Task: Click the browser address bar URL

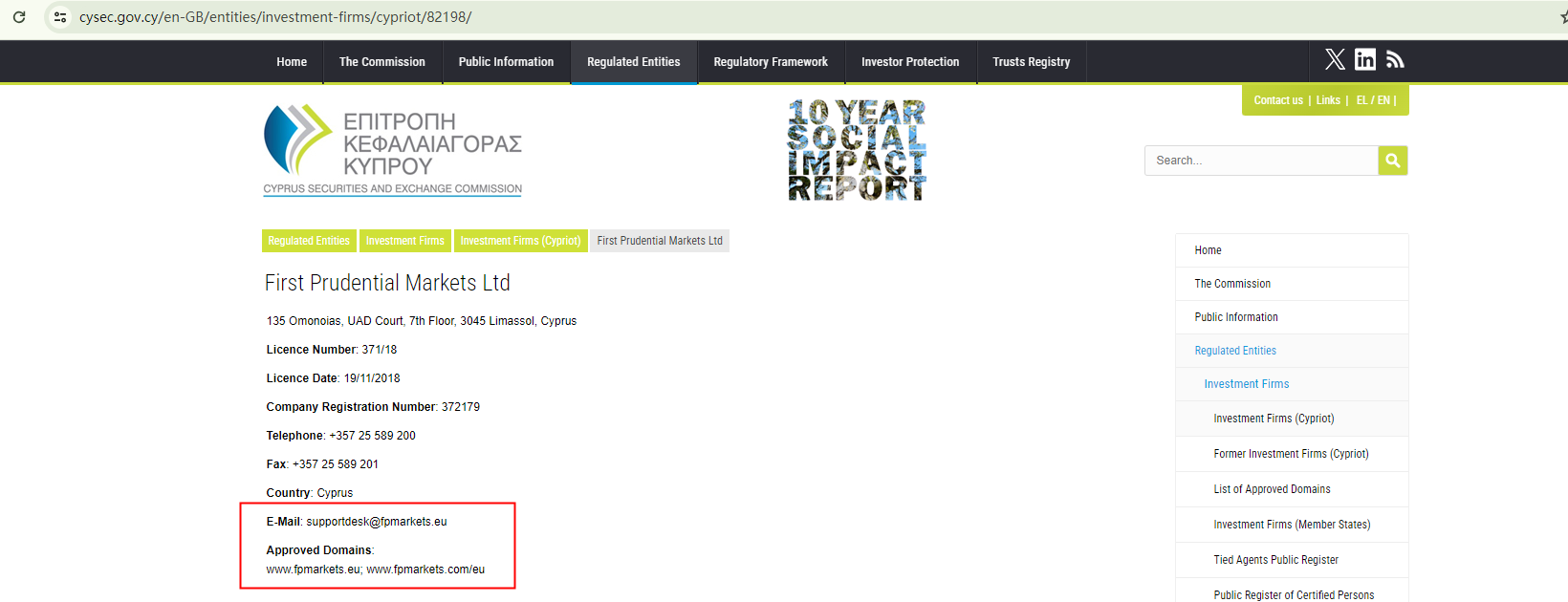Action: coord(275,17)
